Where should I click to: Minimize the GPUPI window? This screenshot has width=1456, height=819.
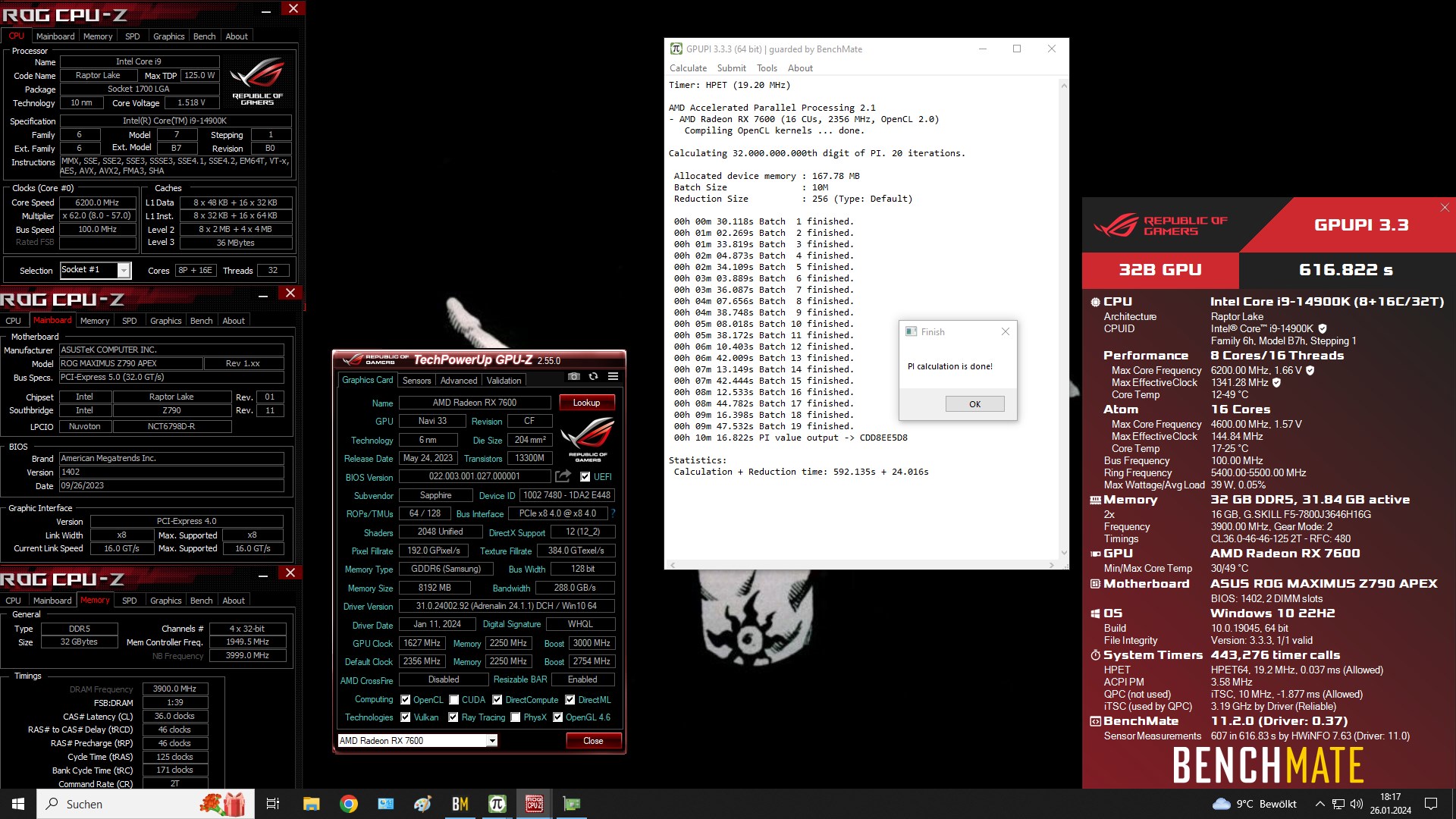982,49
